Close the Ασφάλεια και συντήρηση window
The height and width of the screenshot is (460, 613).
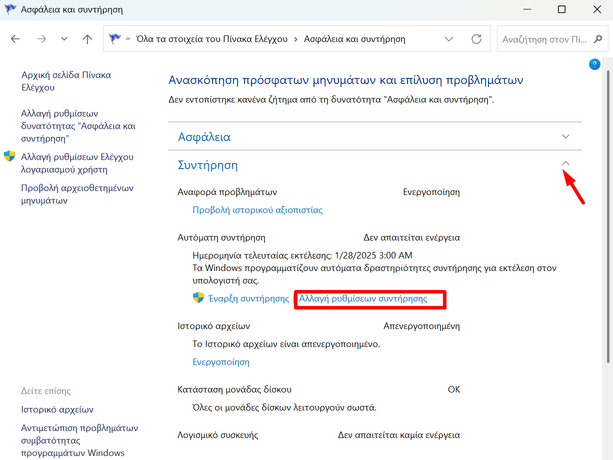click(597, 9)
